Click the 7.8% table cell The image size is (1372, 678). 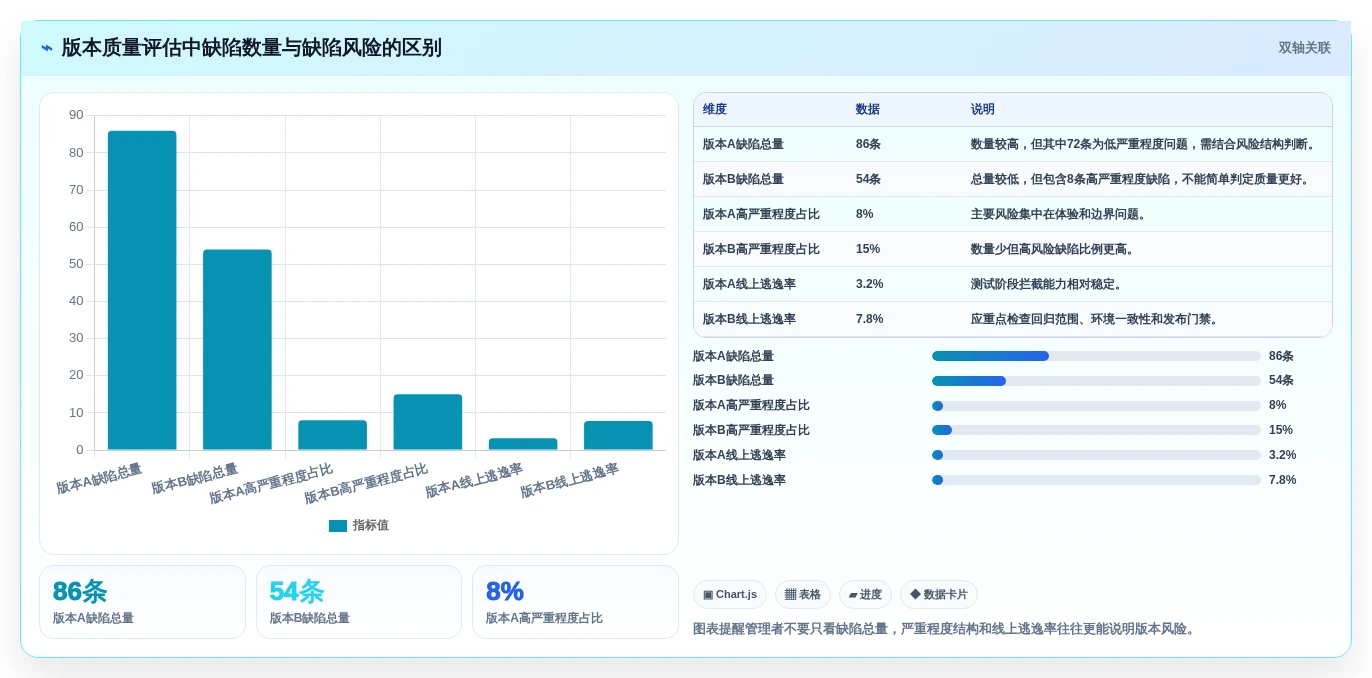(870, 319)
